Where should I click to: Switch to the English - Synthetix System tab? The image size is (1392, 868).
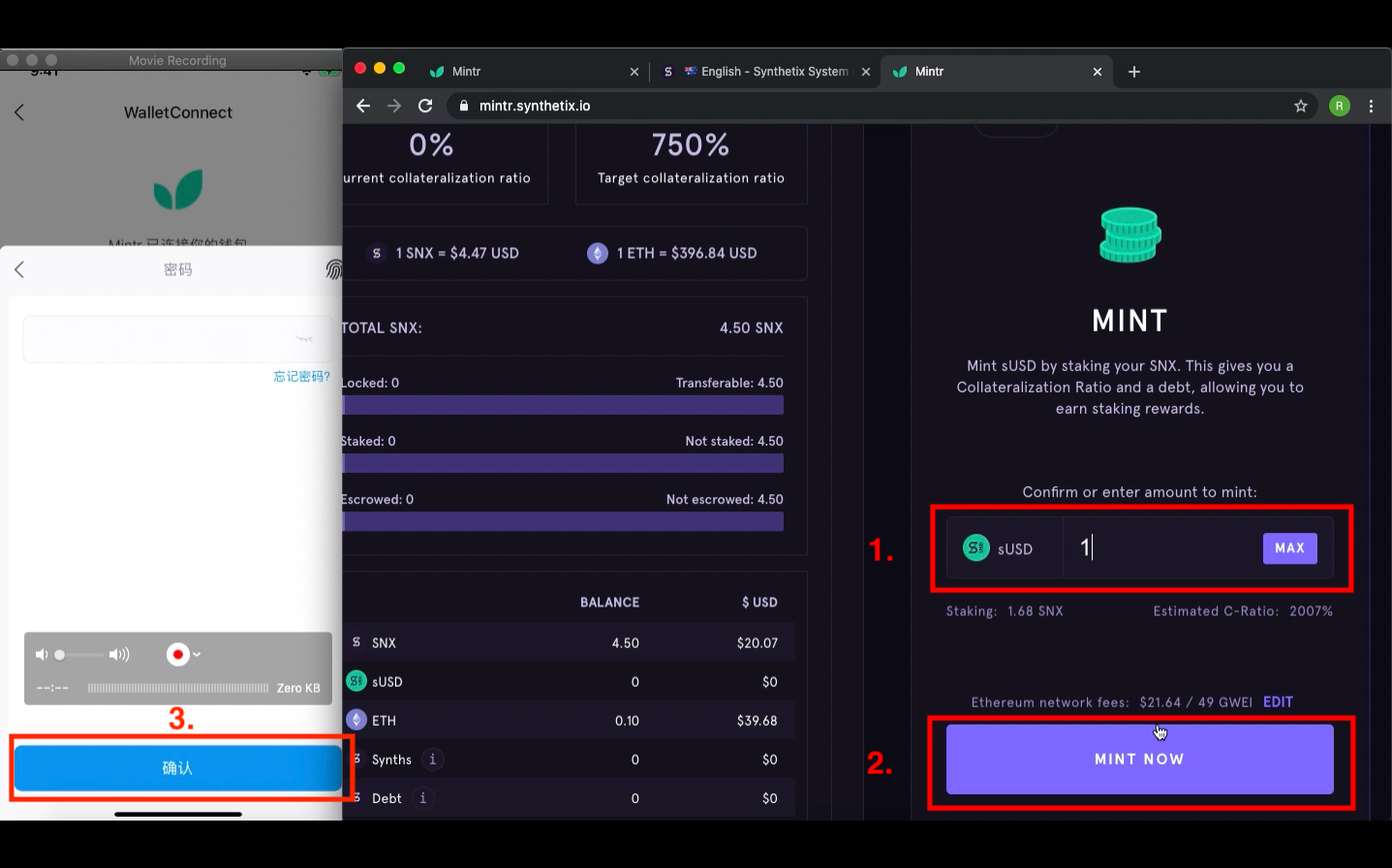point(765,72)
